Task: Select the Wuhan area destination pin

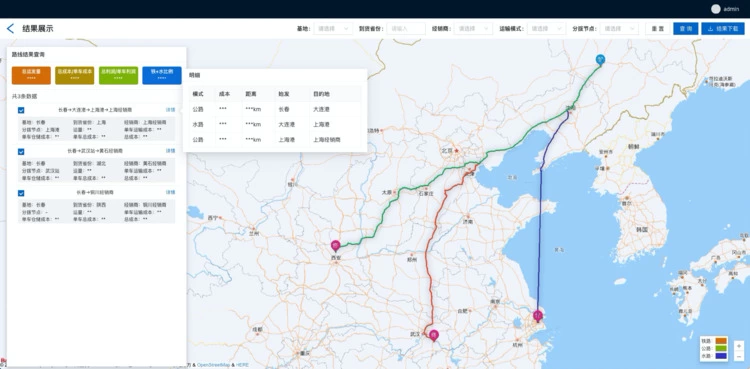Action: coord(434,335)
